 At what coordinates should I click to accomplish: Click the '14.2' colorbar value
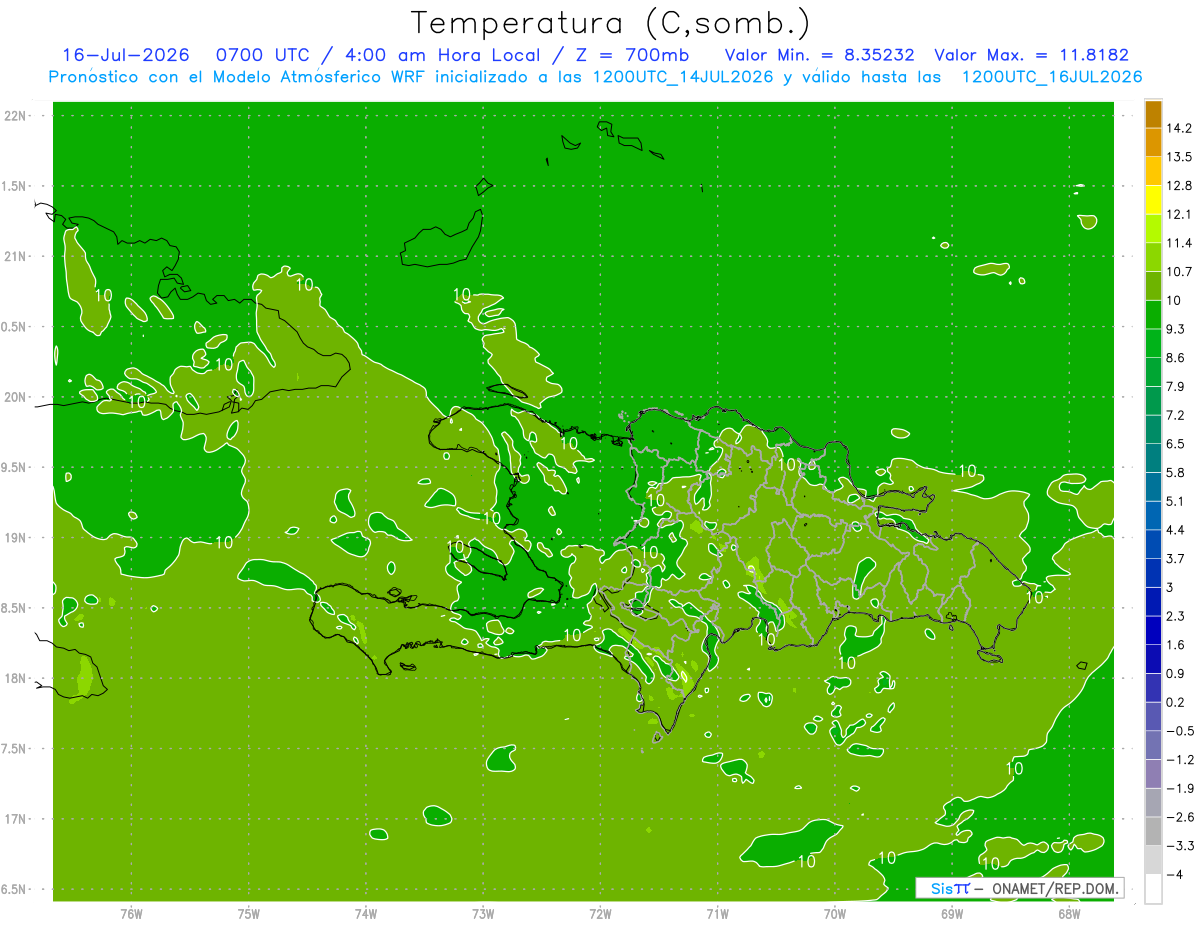click(x=1179, y=128)
